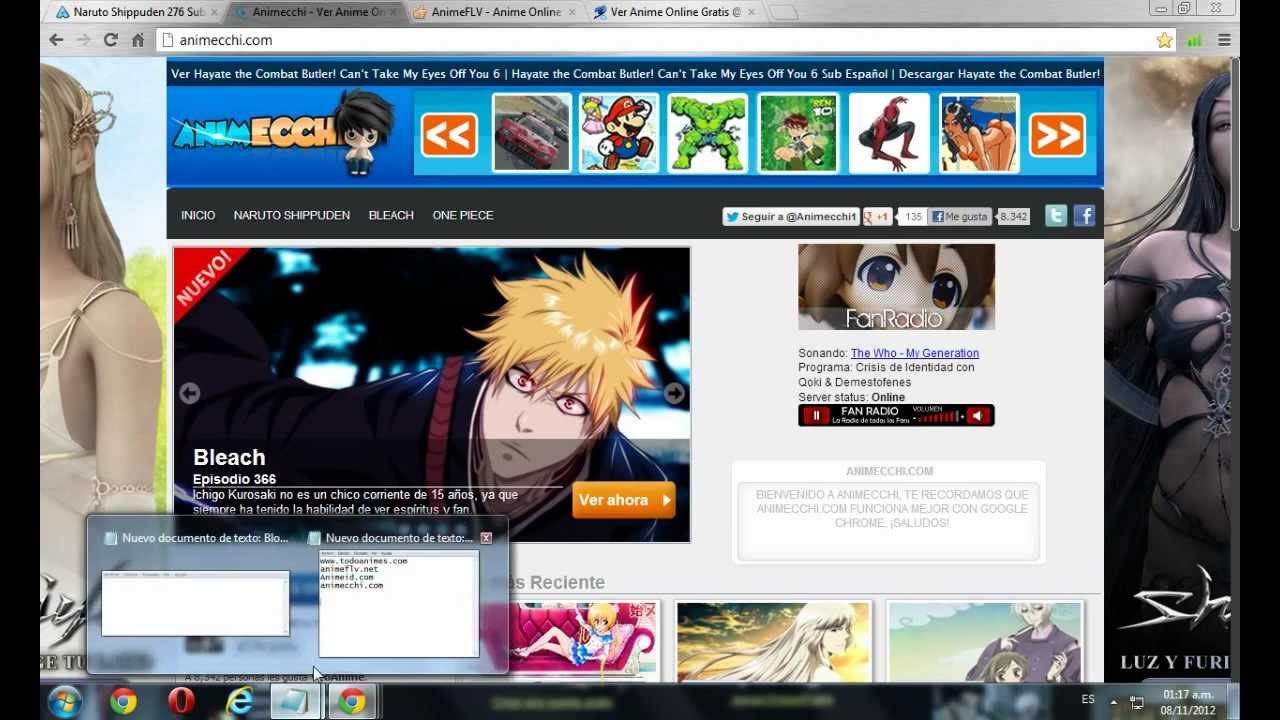Open the green Hulk game thumbnail

coord(708,133)
